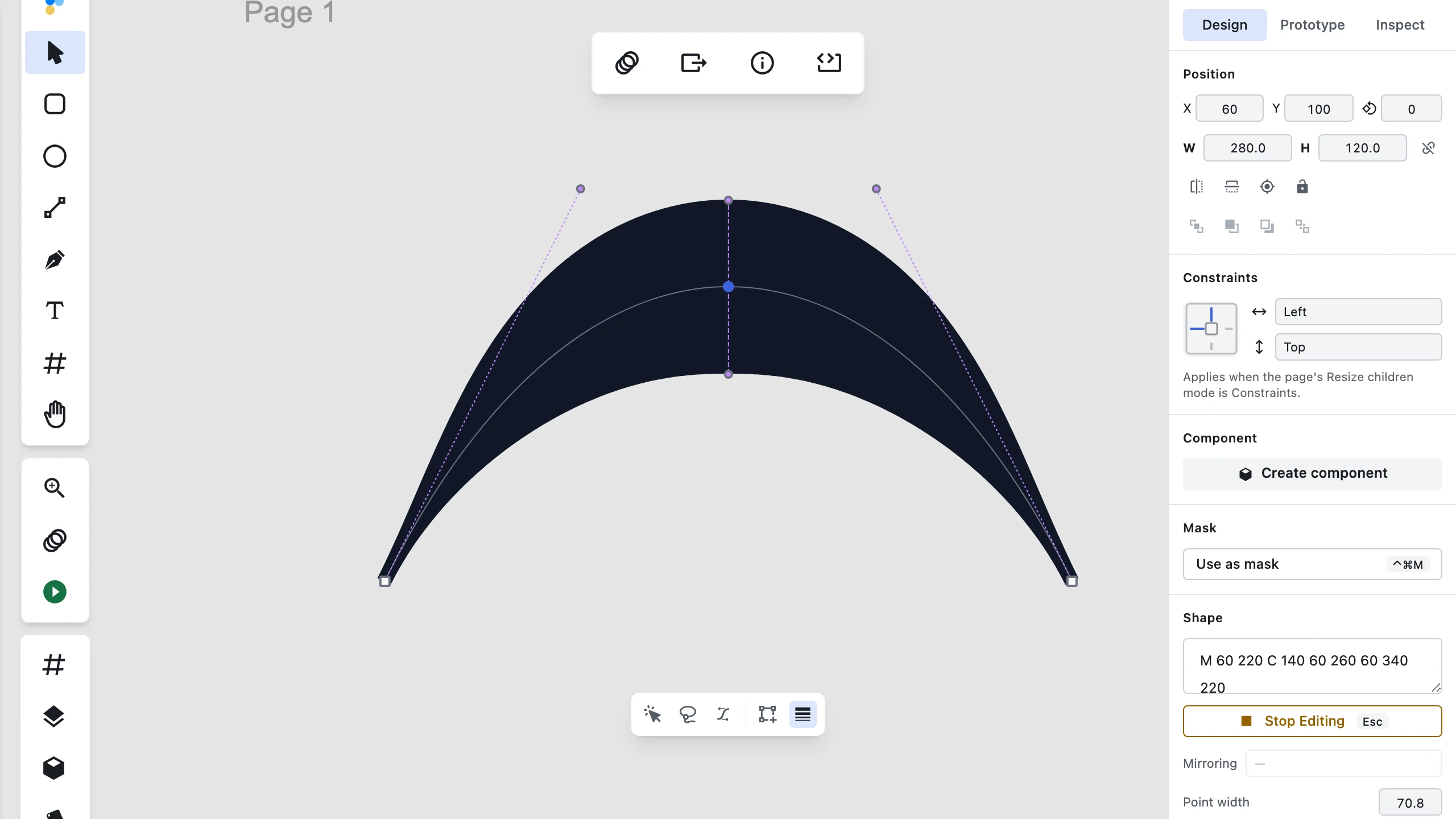Select the Line tool
Screen dimensions: 1456x819
(x=55, y=208)
